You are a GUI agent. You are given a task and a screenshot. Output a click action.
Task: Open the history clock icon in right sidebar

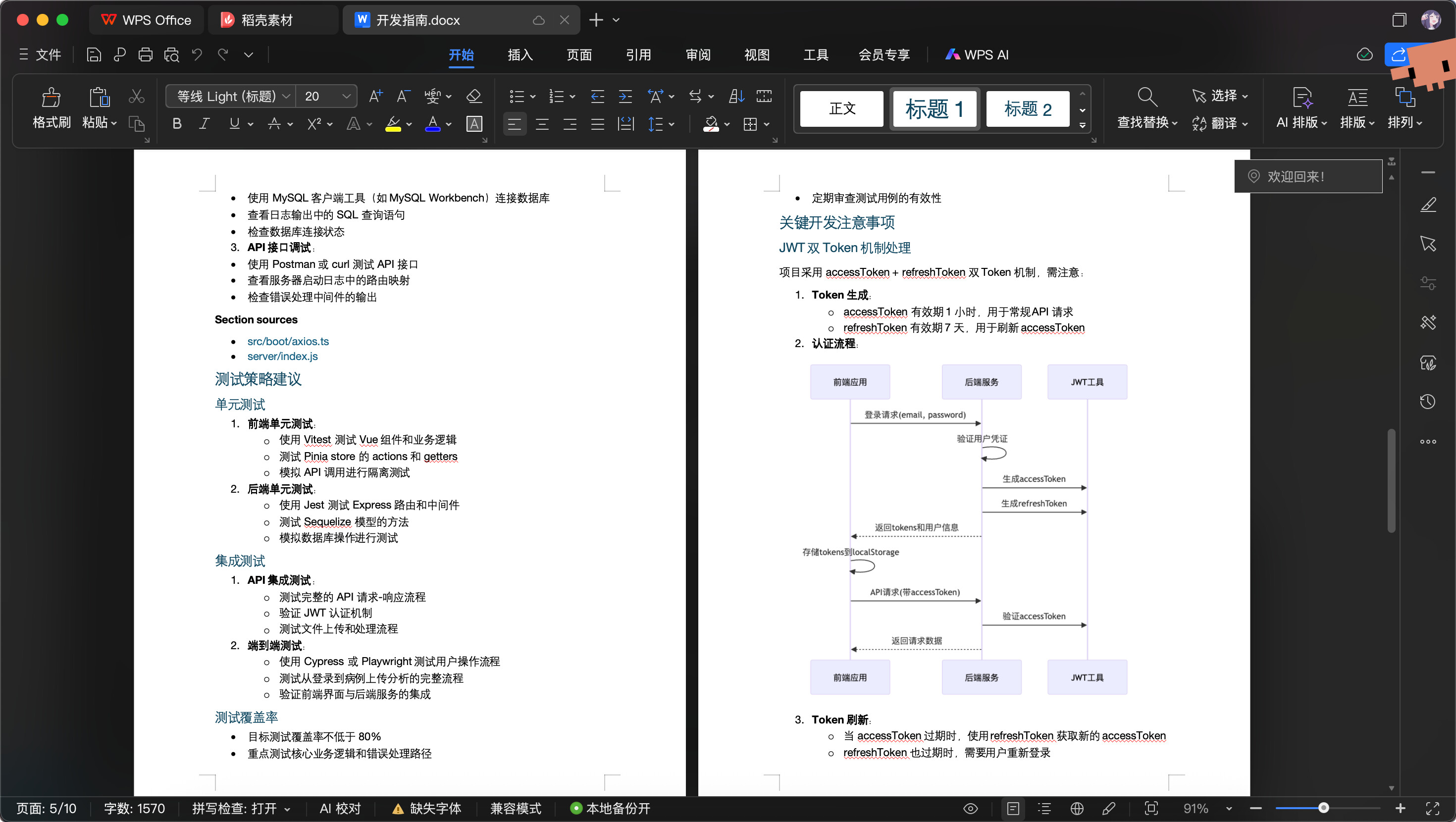[x=1428, y=402]
